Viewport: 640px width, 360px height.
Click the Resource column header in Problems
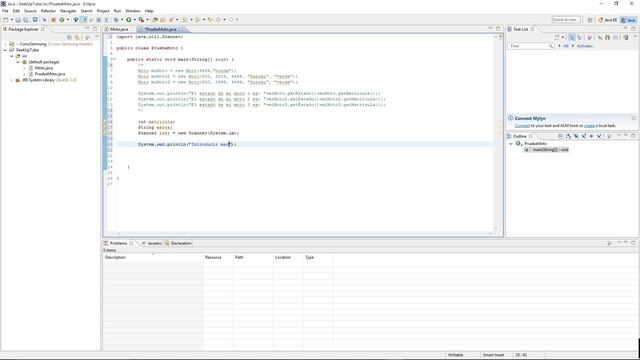pos(218,257)
